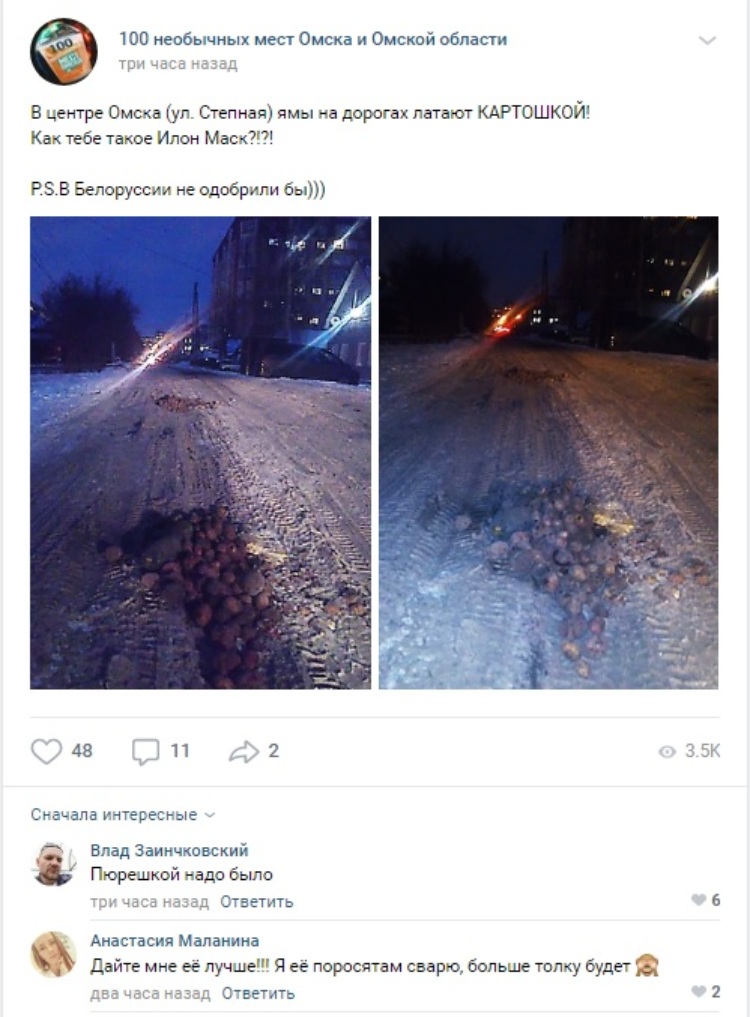Open the community avatar of 100 необычных мест
This screenshot has width=750, height=1017.
[x=64, y=51]
